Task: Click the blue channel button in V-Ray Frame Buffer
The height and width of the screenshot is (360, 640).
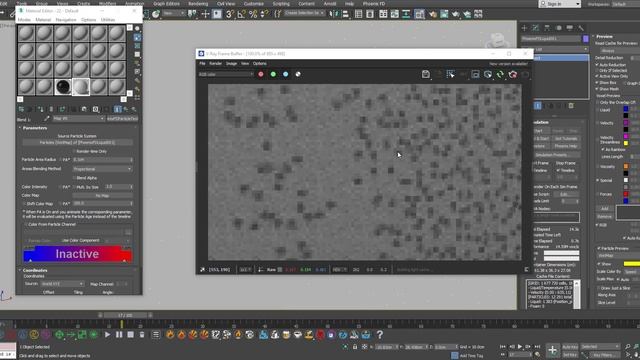Action: (286, 74)
